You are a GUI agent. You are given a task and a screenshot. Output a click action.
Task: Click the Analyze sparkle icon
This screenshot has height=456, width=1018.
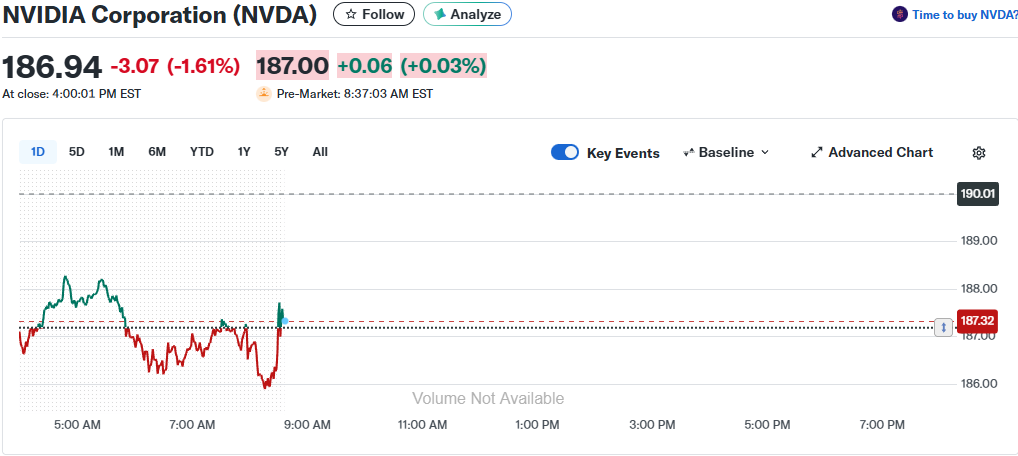[439, 14]
